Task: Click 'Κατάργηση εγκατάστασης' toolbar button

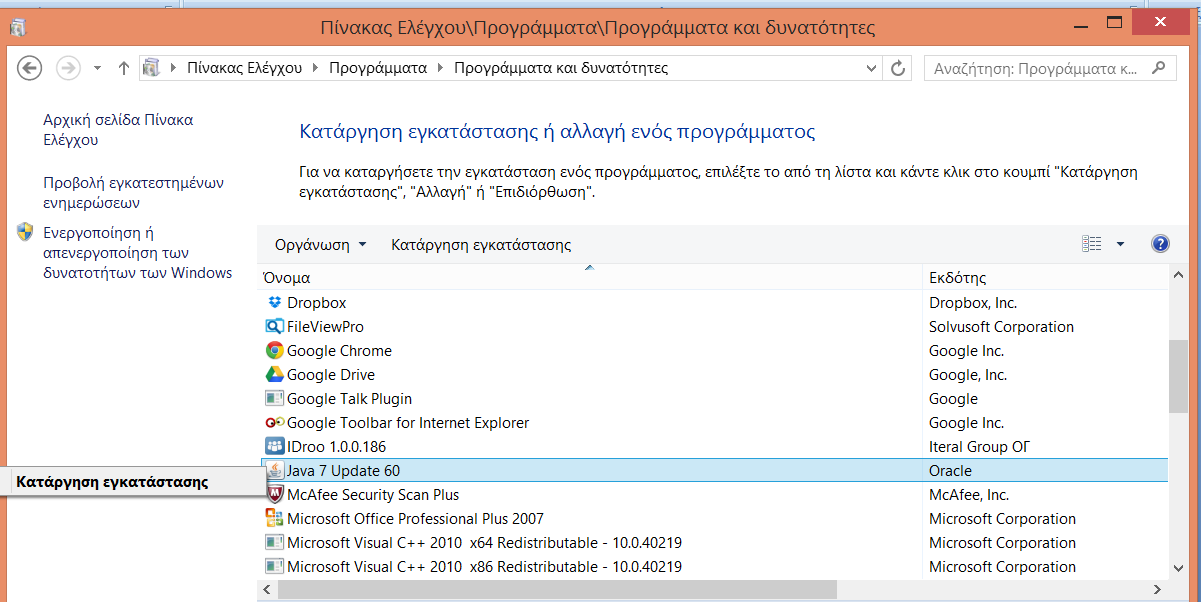Action: pos(481,244)
